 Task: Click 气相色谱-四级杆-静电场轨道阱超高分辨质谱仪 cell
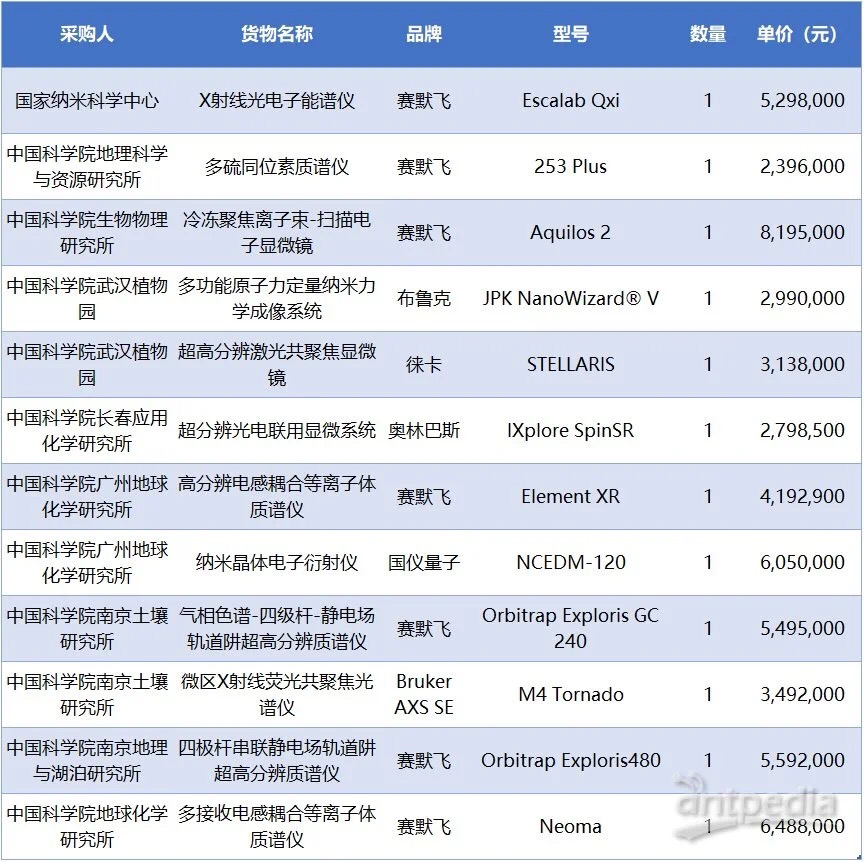click(x=277, y=628)
